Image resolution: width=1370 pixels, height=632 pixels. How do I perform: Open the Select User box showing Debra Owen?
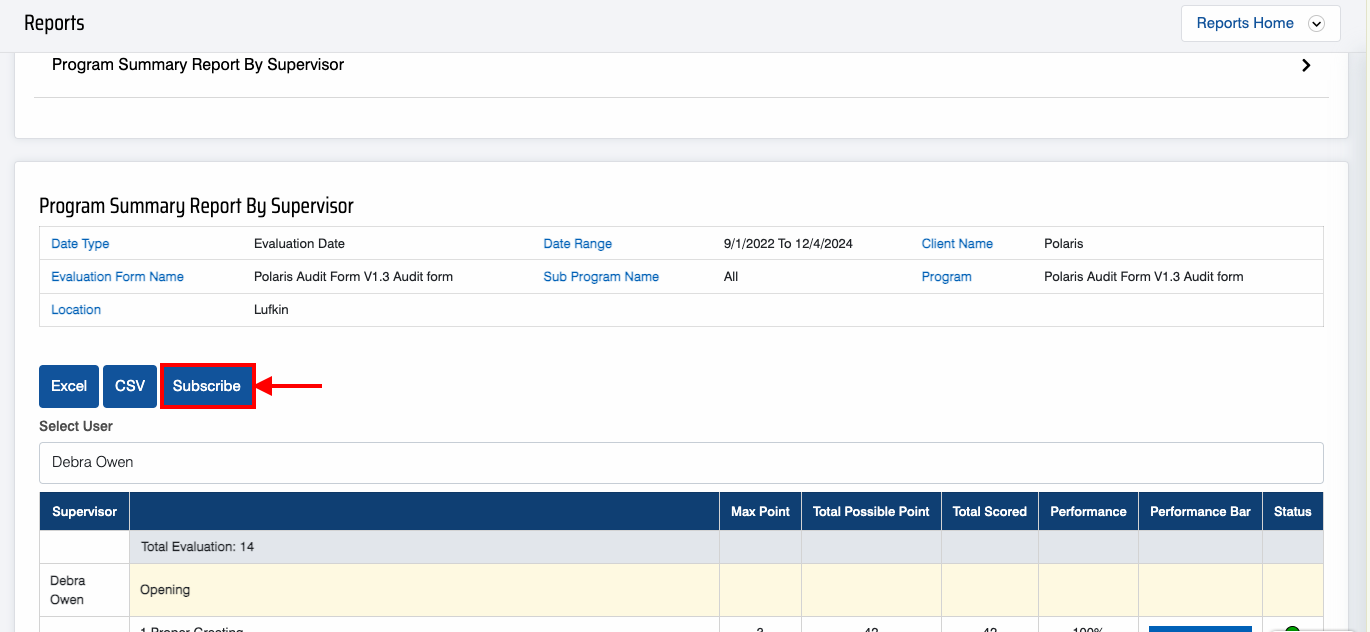[x=681, y=463]
